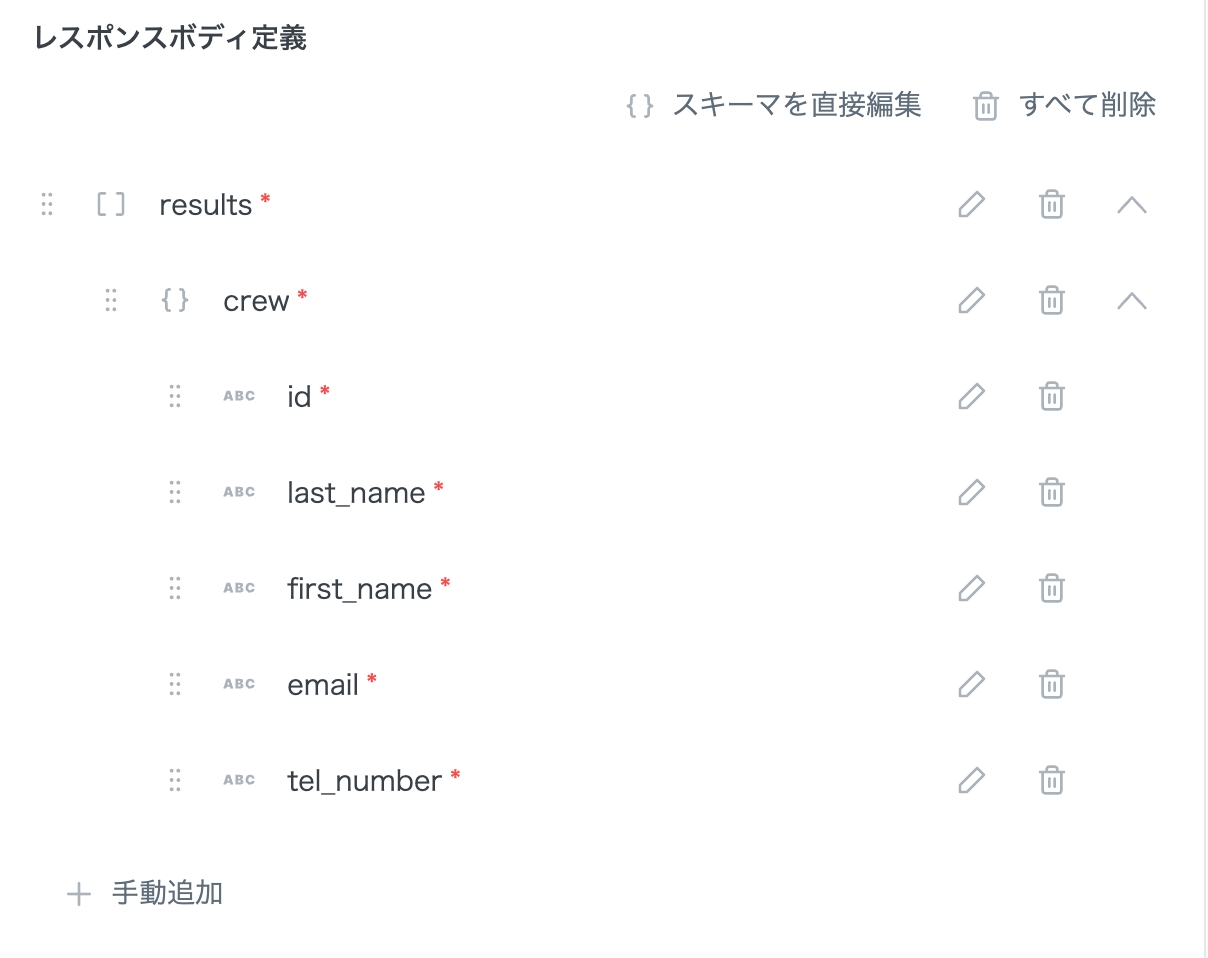Click the array type icon beside results

click(x=111, y=205)
